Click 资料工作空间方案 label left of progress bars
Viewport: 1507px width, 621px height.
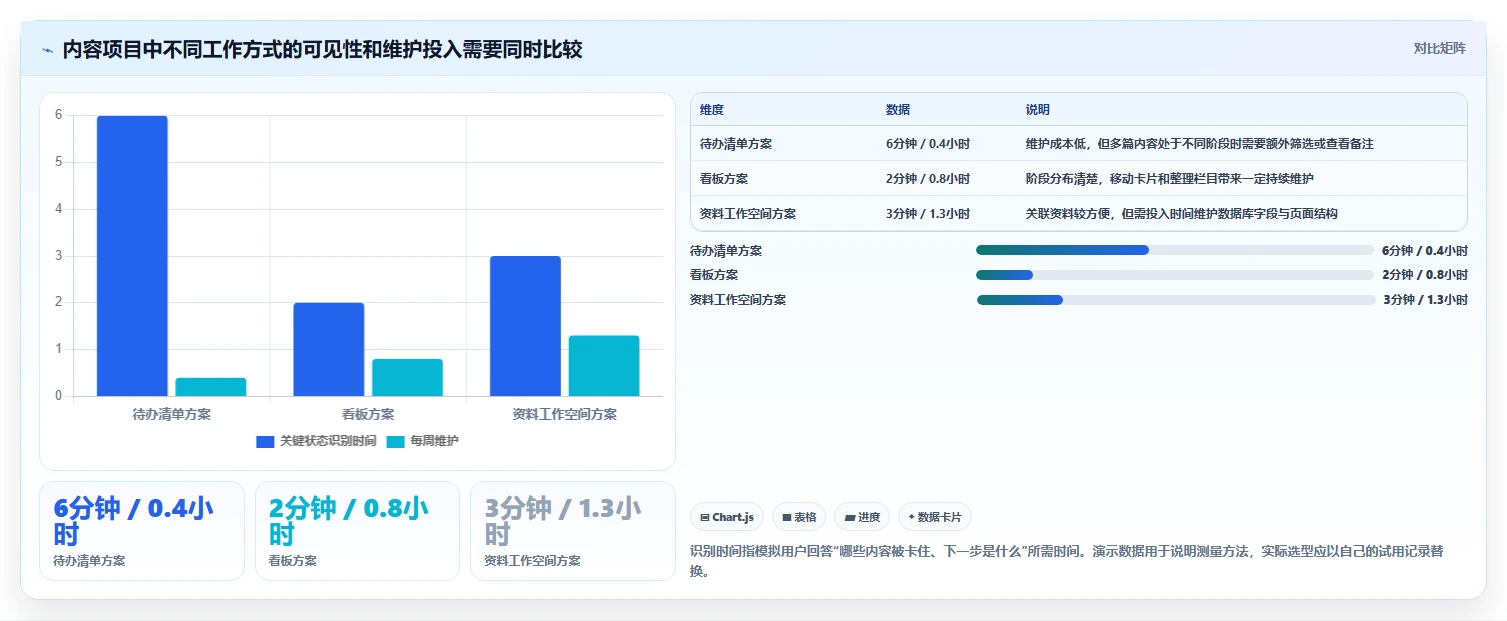pyautogui.click(x=738, y=300)
